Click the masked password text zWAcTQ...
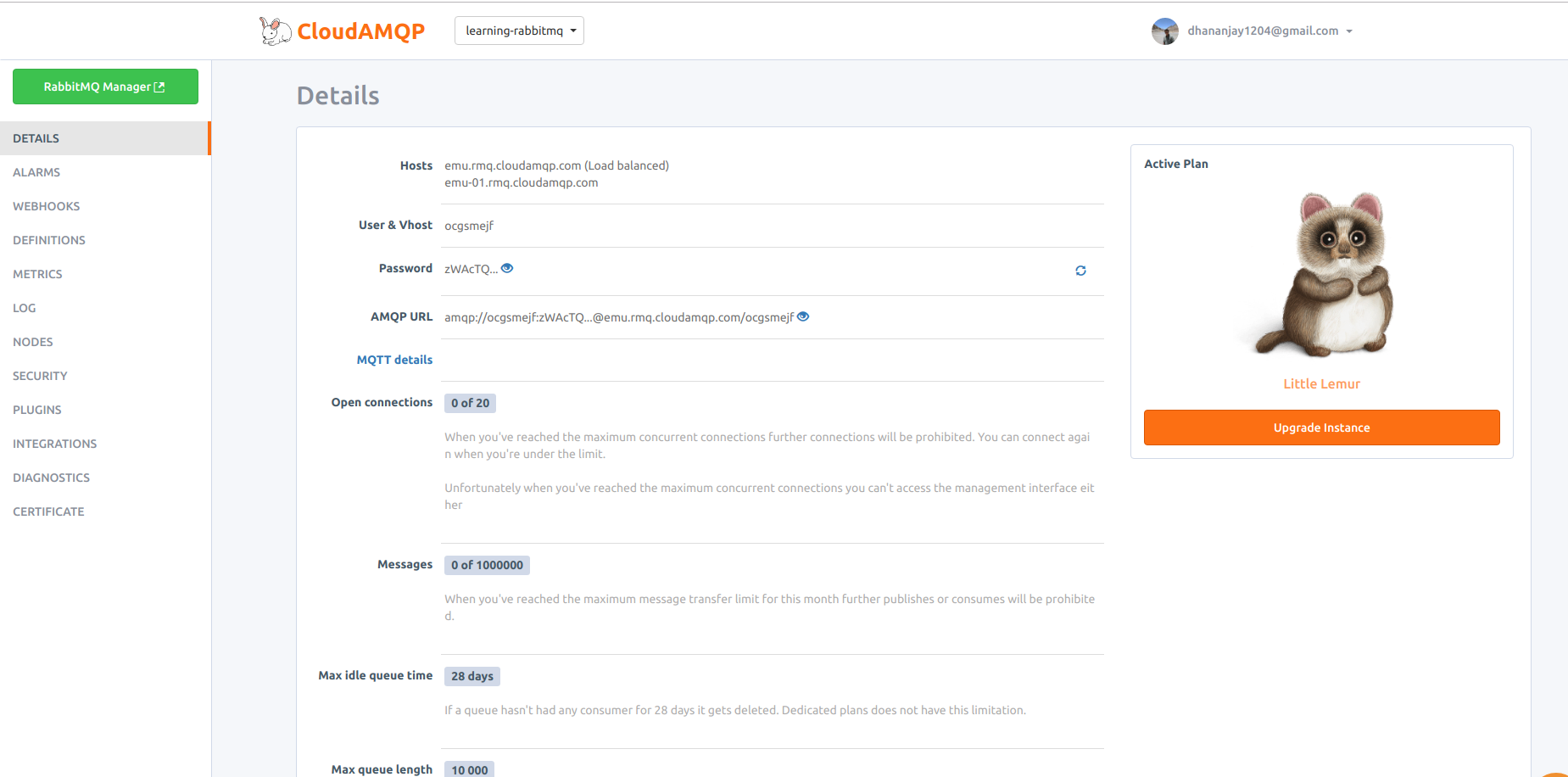Viewport: 1568px width, 777px height. tap(471, 269)
